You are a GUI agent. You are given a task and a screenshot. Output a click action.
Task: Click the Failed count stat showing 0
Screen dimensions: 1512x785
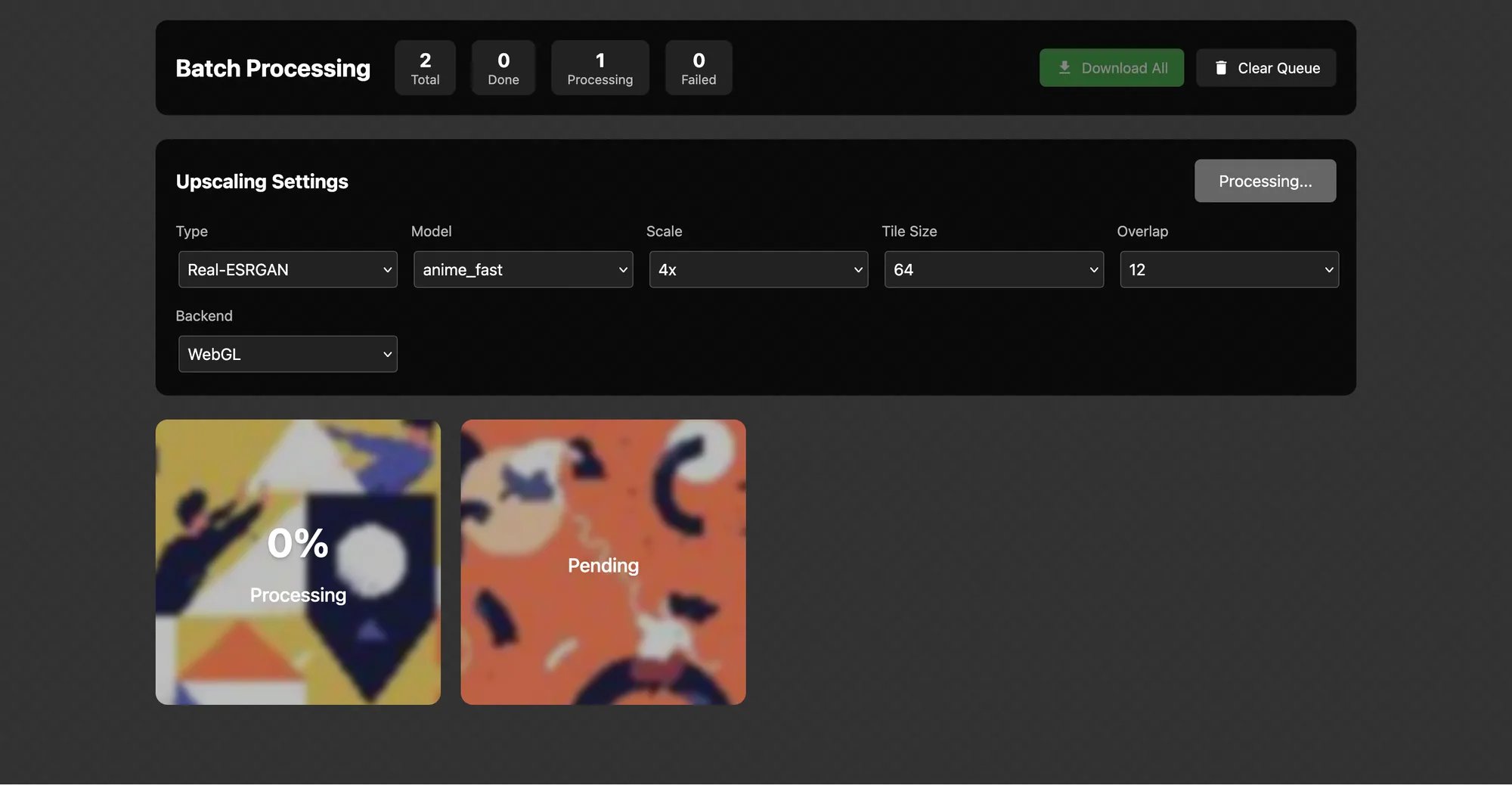pos(699,68)
